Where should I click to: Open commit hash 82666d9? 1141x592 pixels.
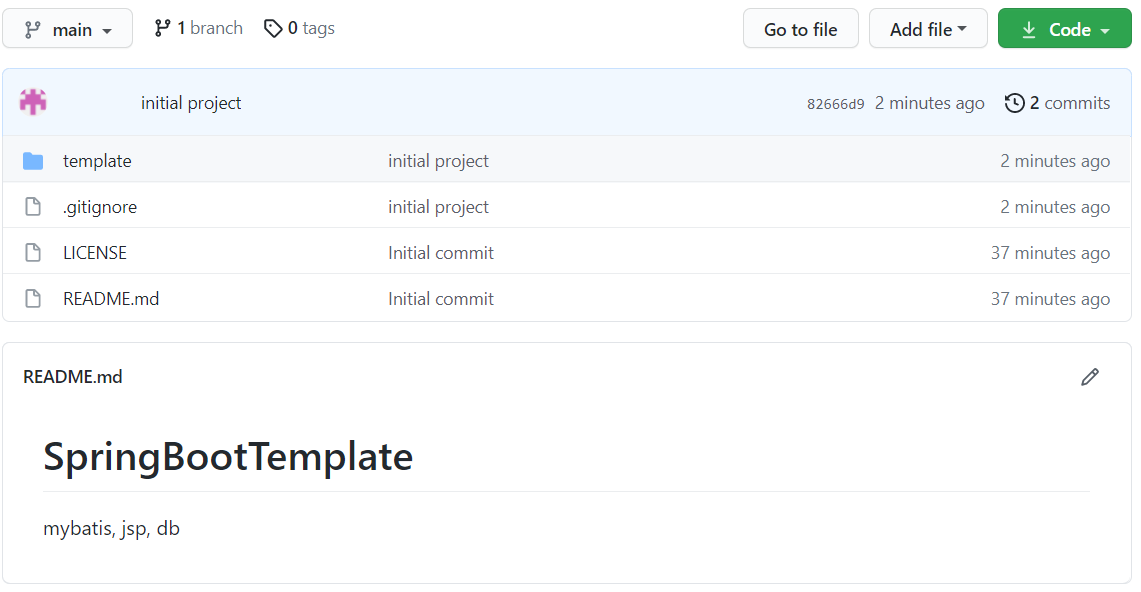click(835, 104)
